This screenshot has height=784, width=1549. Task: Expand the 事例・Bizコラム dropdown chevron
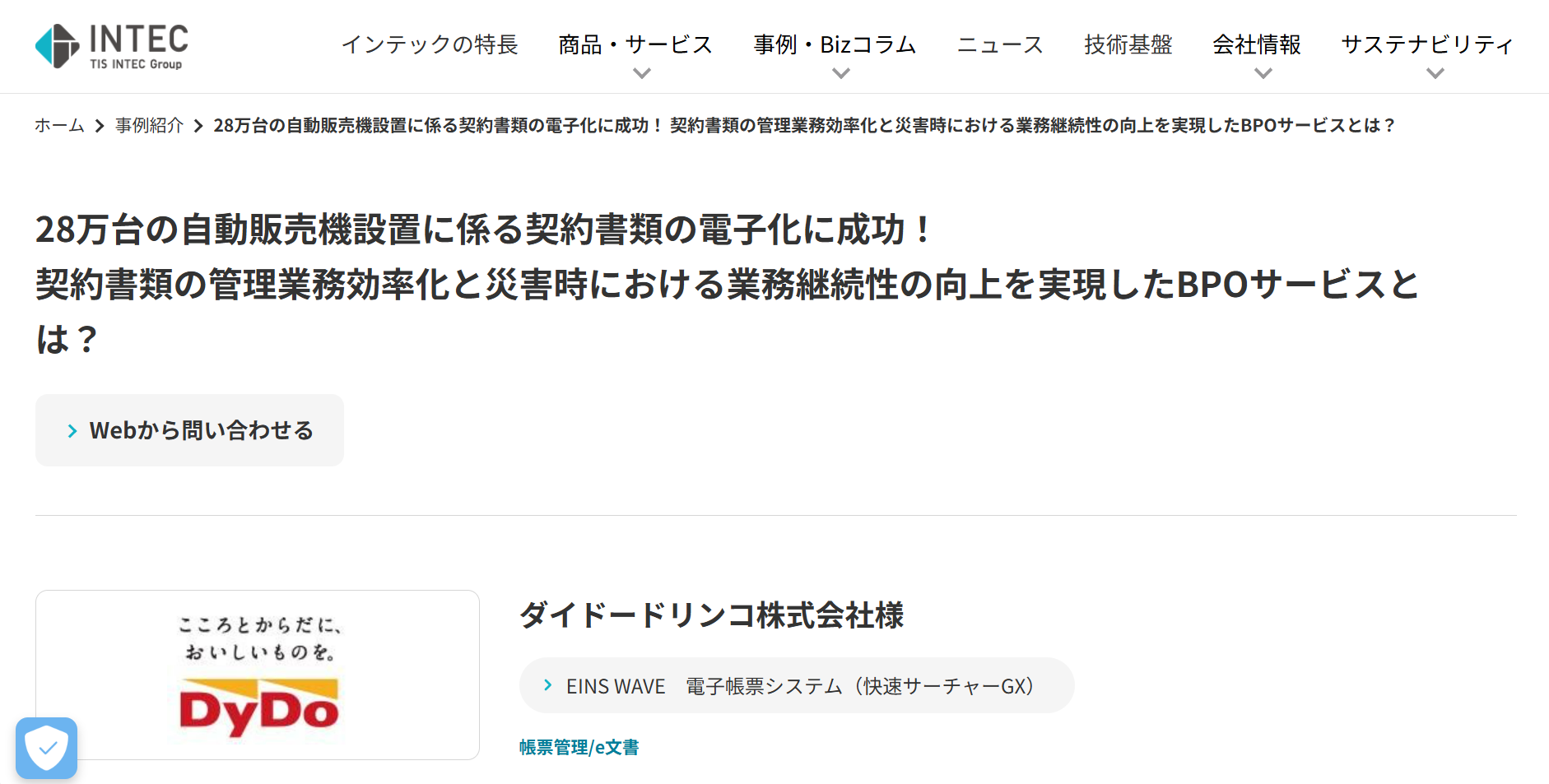coord(840,73)
